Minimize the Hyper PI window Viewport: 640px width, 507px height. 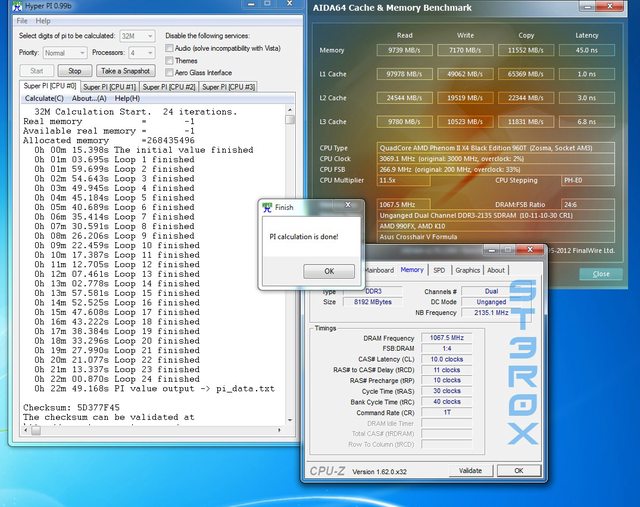[x=251, y=4]
